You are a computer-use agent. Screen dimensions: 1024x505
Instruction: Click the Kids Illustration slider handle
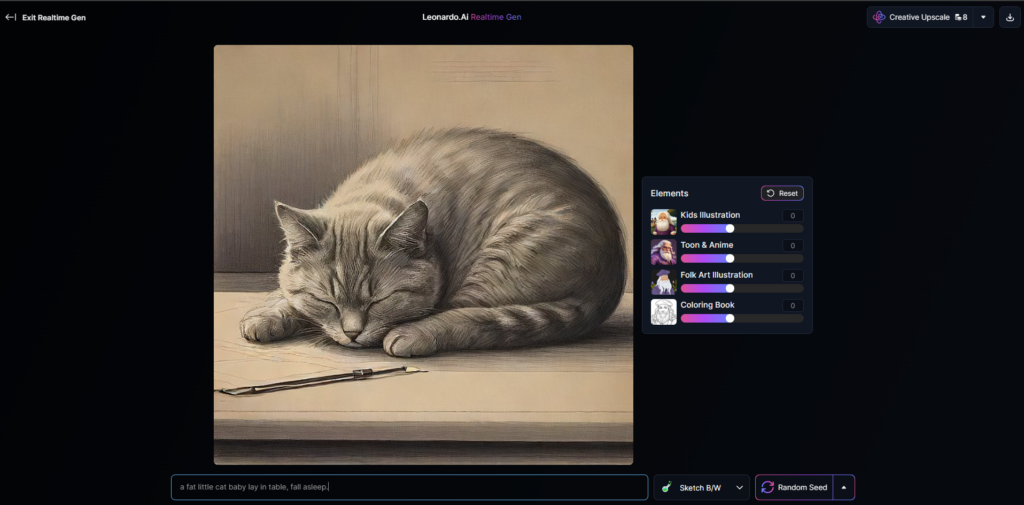[x=730, y=228]
